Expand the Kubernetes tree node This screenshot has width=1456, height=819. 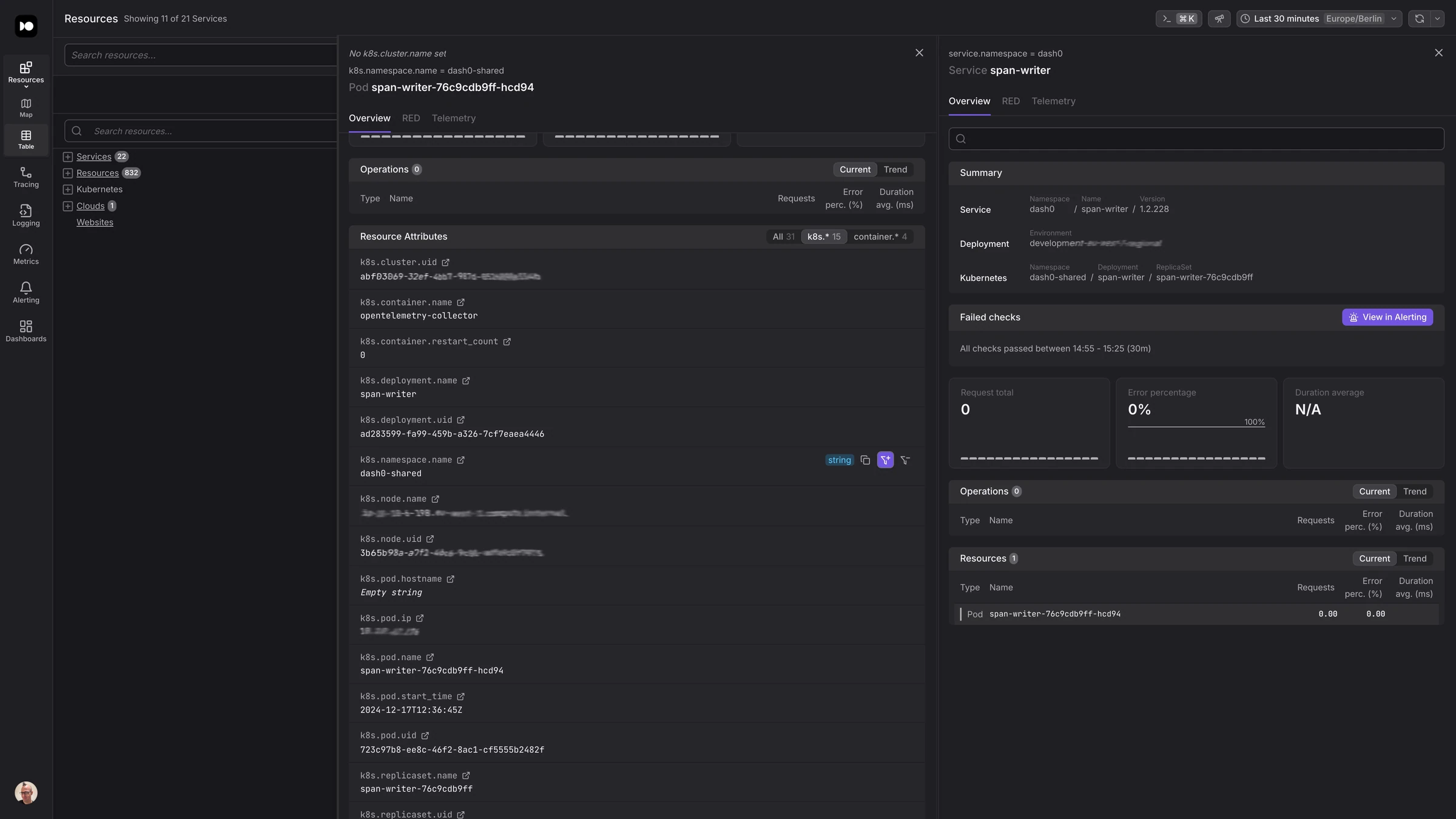tap(68, 189)
